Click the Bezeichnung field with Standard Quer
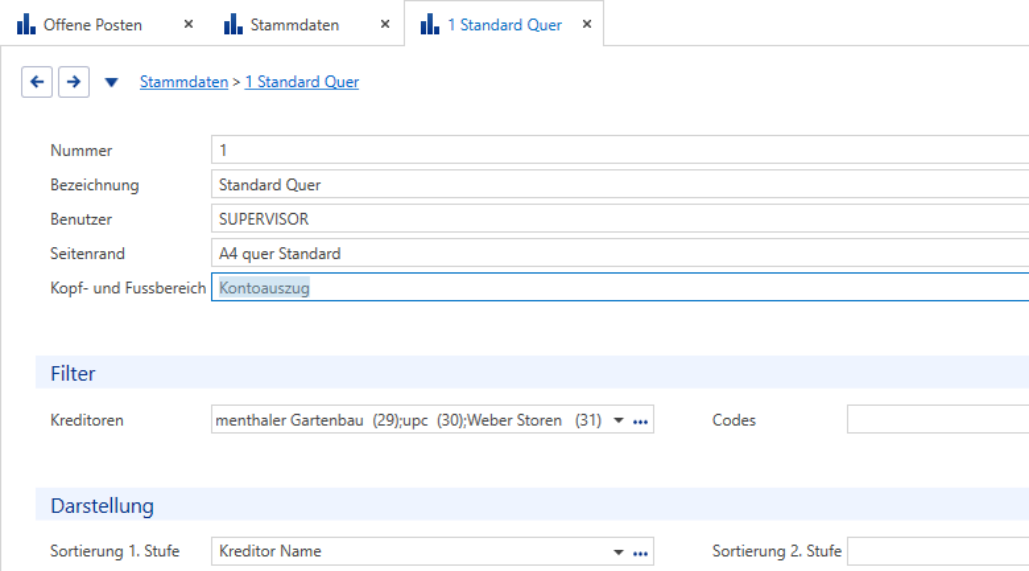The width and height of the screenshot is (1029, 571). click(620, 185)
